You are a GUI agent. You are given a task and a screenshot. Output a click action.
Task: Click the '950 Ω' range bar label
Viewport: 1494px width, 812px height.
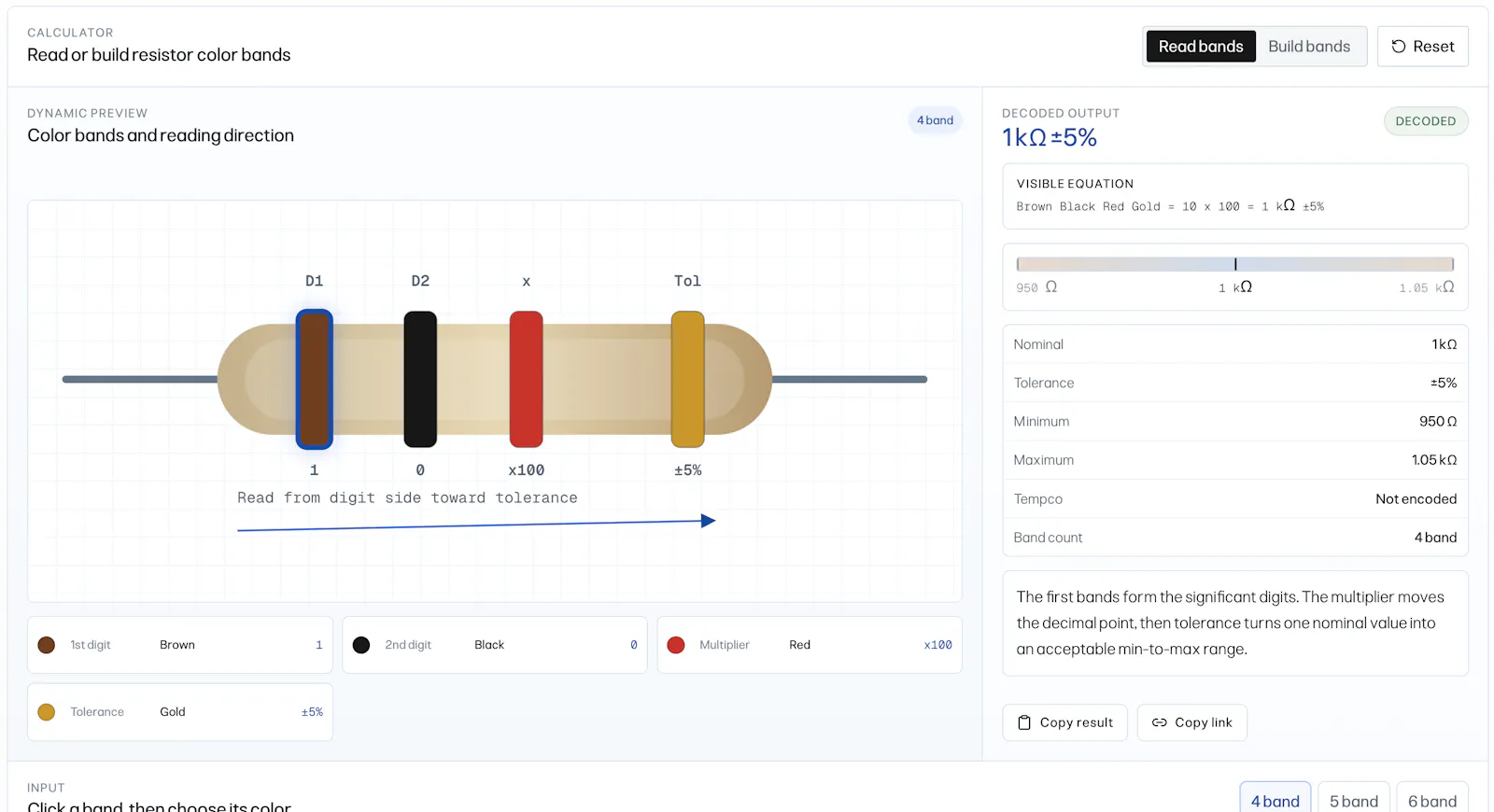coord(1036,287)
